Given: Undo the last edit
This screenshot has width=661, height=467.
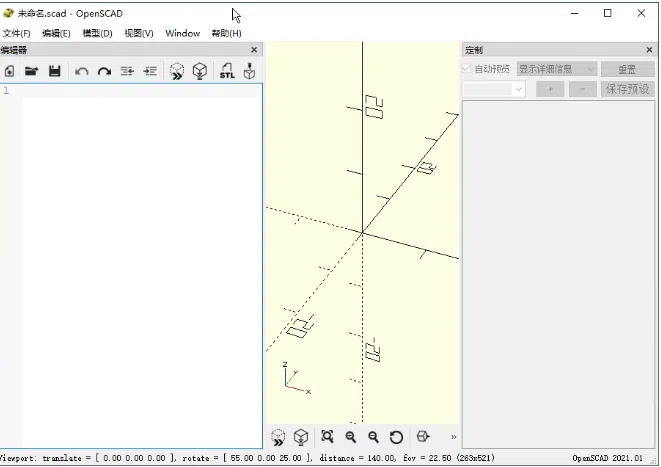Looking at the screenshot, I should tap(82, 71).
